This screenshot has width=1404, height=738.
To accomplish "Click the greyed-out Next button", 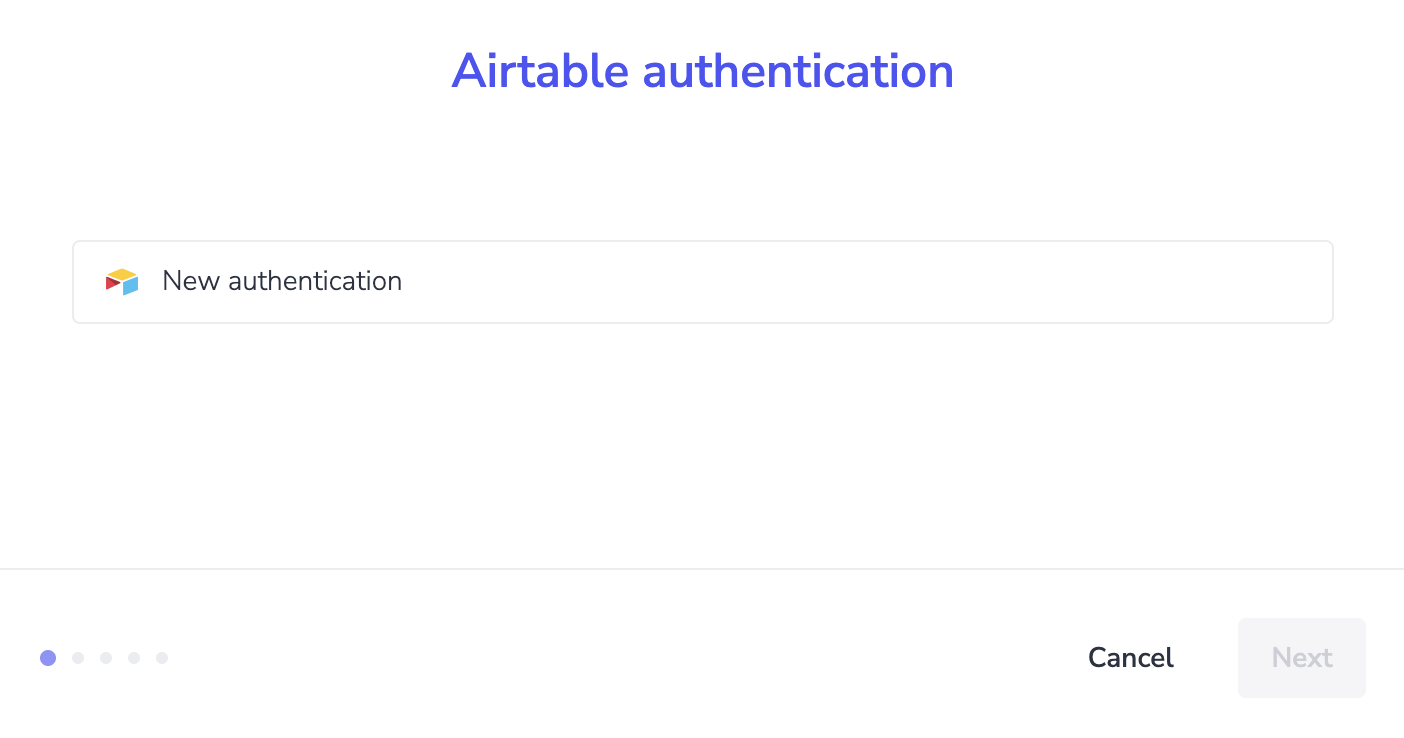I will coord(1302,658).
